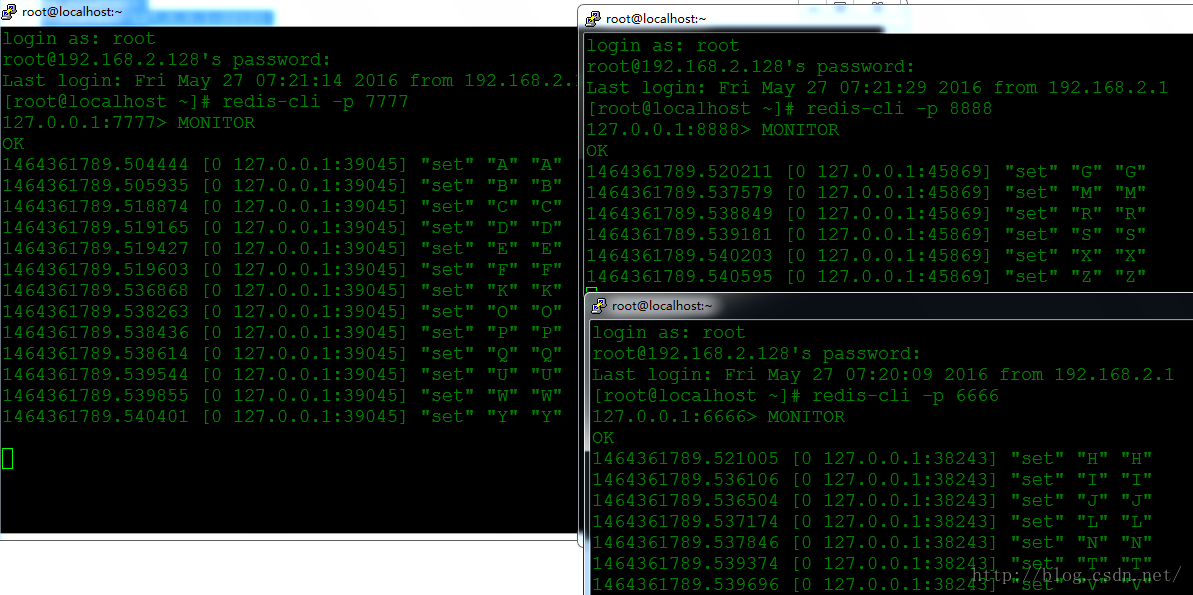The height and width of the screenshot is (595, 1193).
Task: Click the log line setting "P" "P"
Action: click(282, 332)
